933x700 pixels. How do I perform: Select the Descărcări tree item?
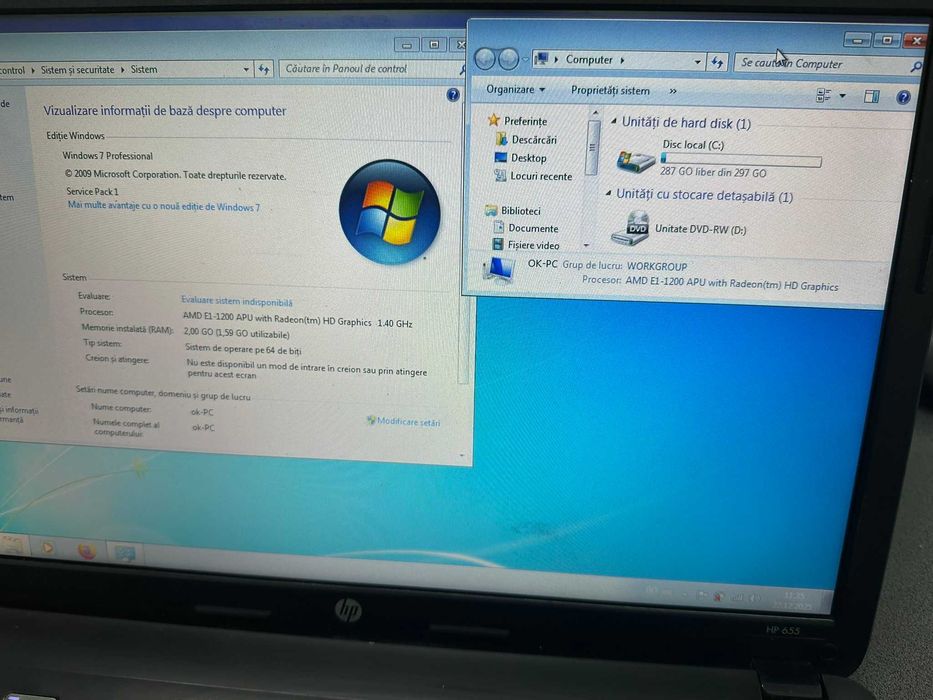(x=534, y=139)
